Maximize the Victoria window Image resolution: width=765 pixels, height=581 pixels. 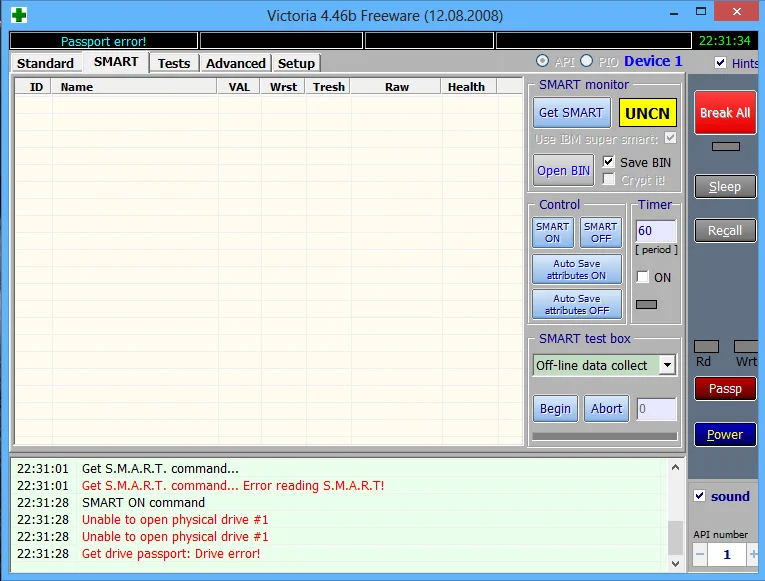tap(701, 12)
